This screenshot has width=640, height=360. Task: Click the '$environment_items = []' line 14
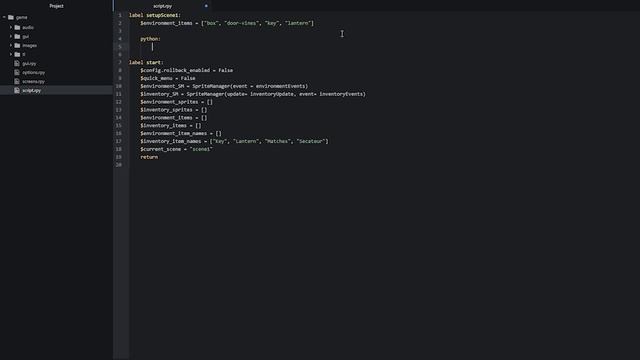tap(173, 118)
